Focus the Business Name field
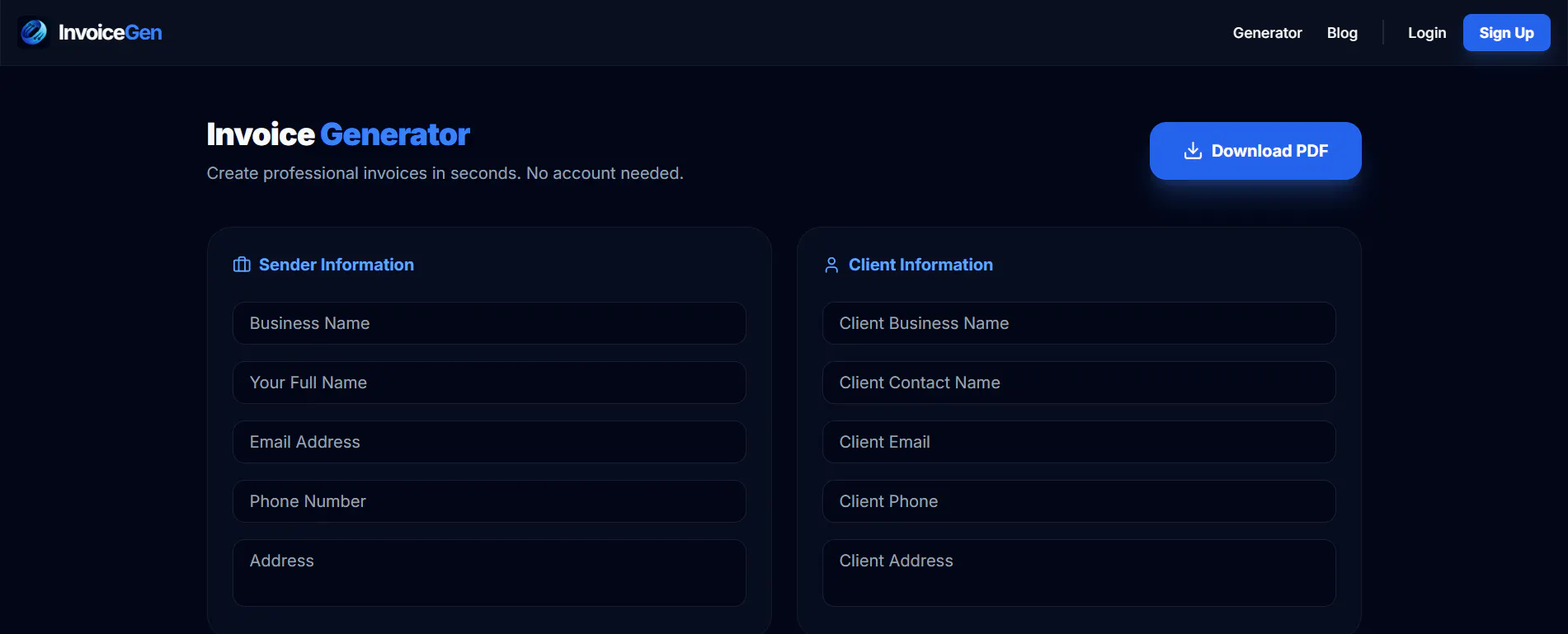1568x634 pixels. coord(489,323)
